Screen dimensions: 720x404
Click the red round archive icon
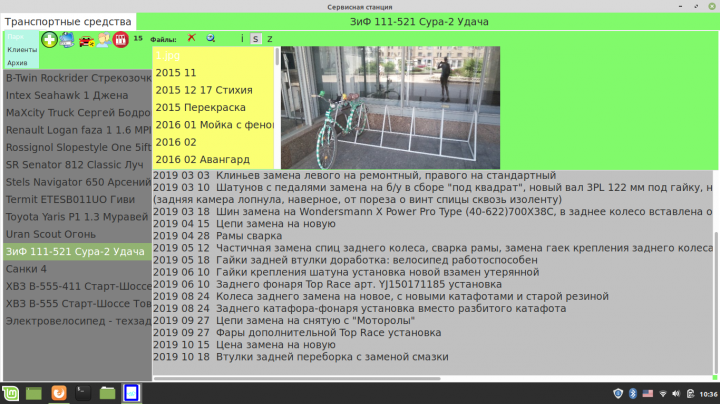point(121,40)
